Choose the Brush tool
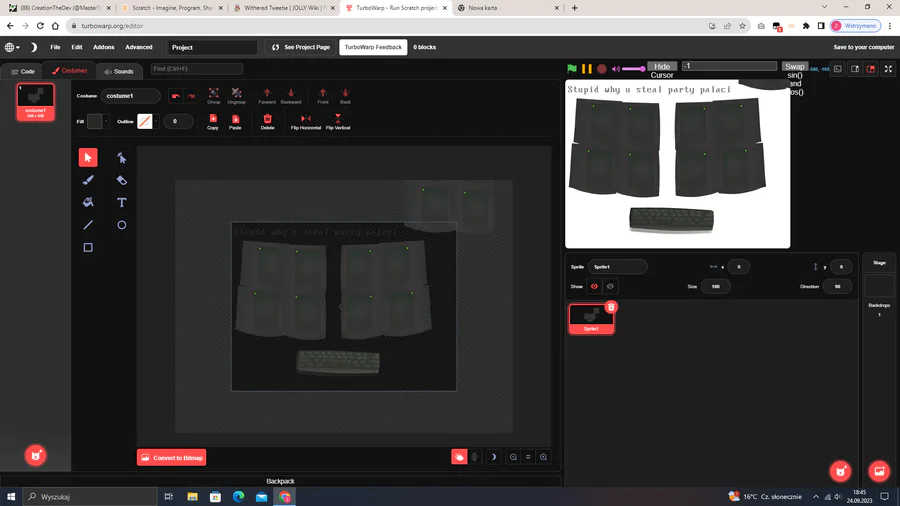The height and width of the screenshot is (506, 900). tap(88, 180)
